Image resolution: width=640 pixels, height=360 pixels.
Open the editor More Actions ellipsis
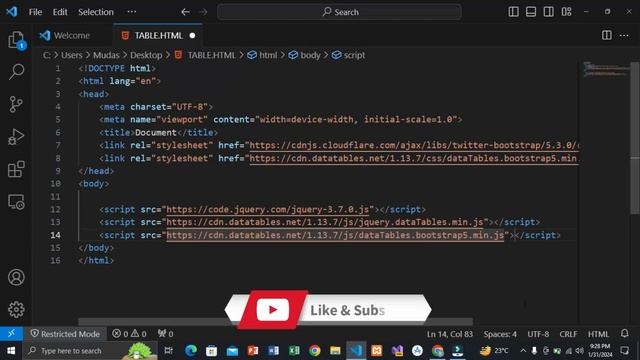click(x=624, y=36)
